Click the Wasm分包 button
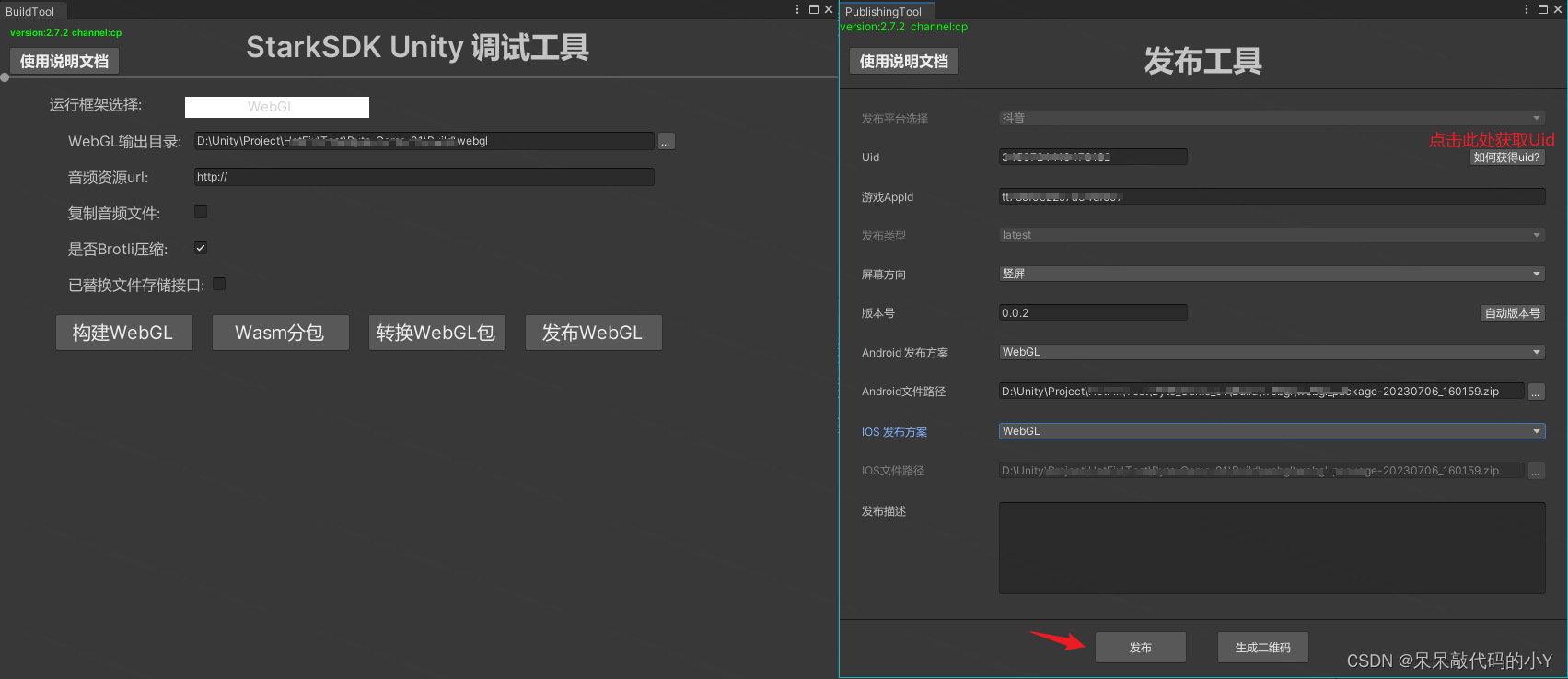The image size is (1568, 679). pyautogui.click(x=280, y=333)
